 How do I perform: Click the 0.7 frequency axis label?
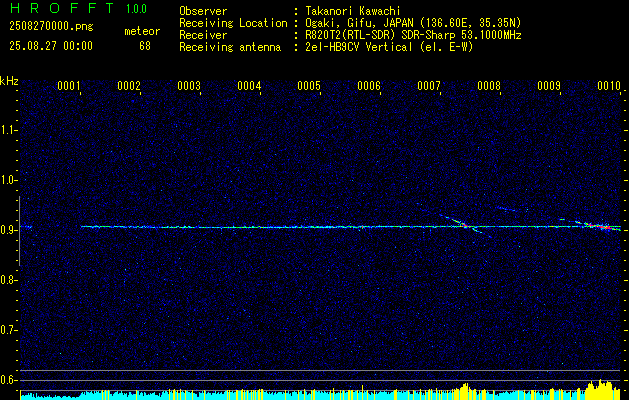coord(8,330)
